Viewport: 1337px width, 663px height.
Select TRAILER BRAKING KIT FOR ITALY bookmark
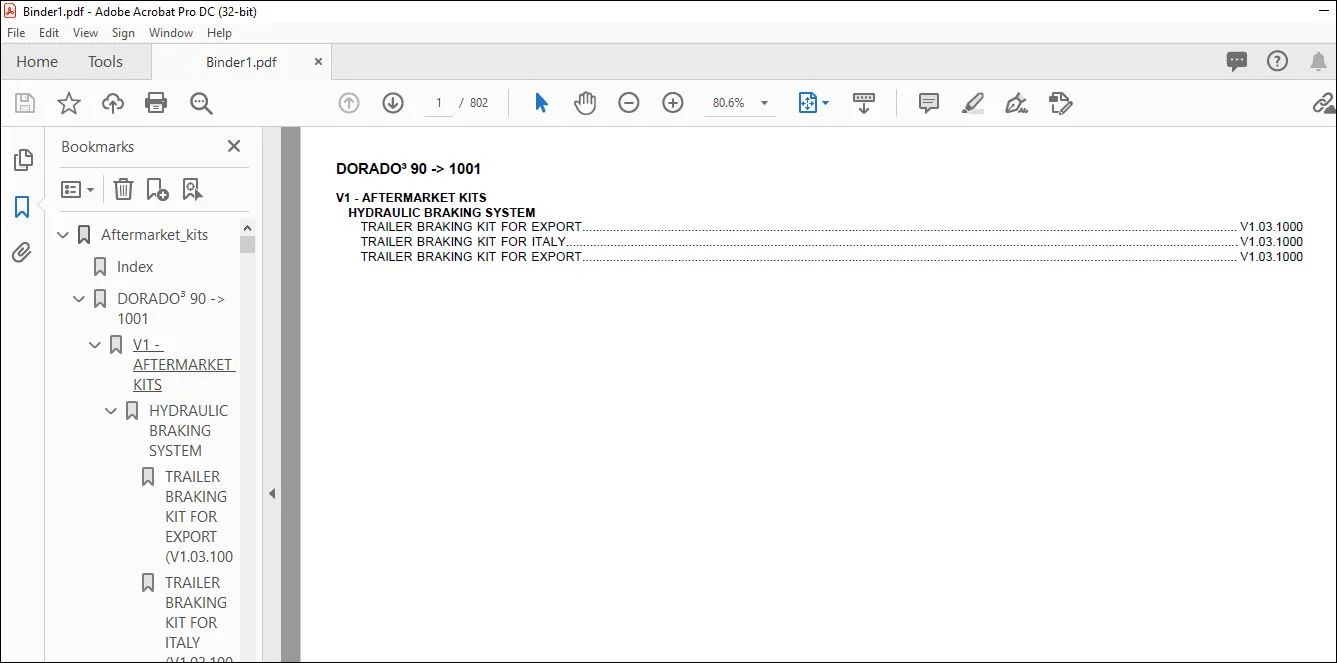198,622
